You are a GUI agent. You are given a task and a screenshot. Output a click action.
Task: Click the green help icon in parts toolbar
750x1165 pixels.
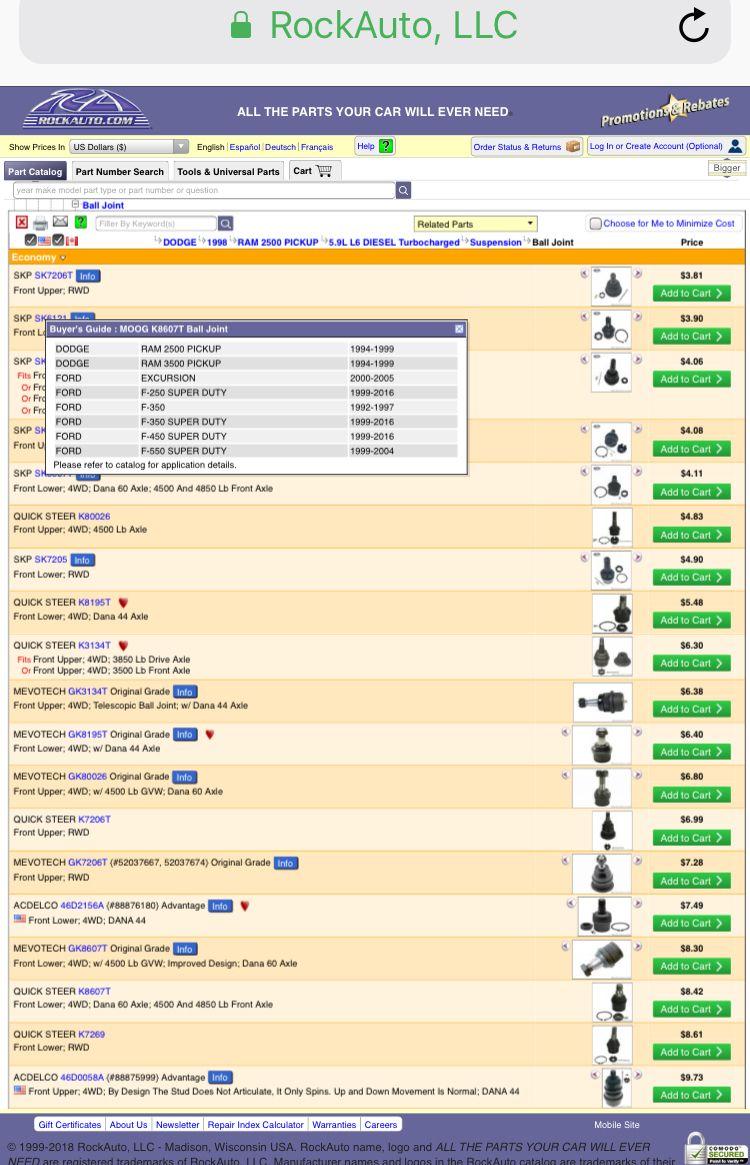click(x=81, y=222)
